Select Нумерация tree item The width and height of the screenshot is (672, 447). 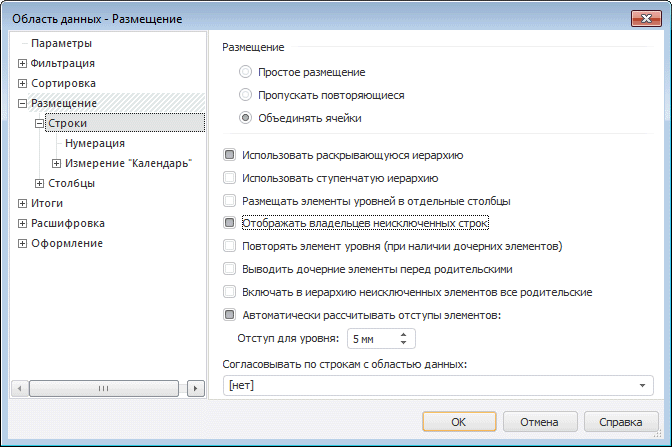tap(94, 143)
